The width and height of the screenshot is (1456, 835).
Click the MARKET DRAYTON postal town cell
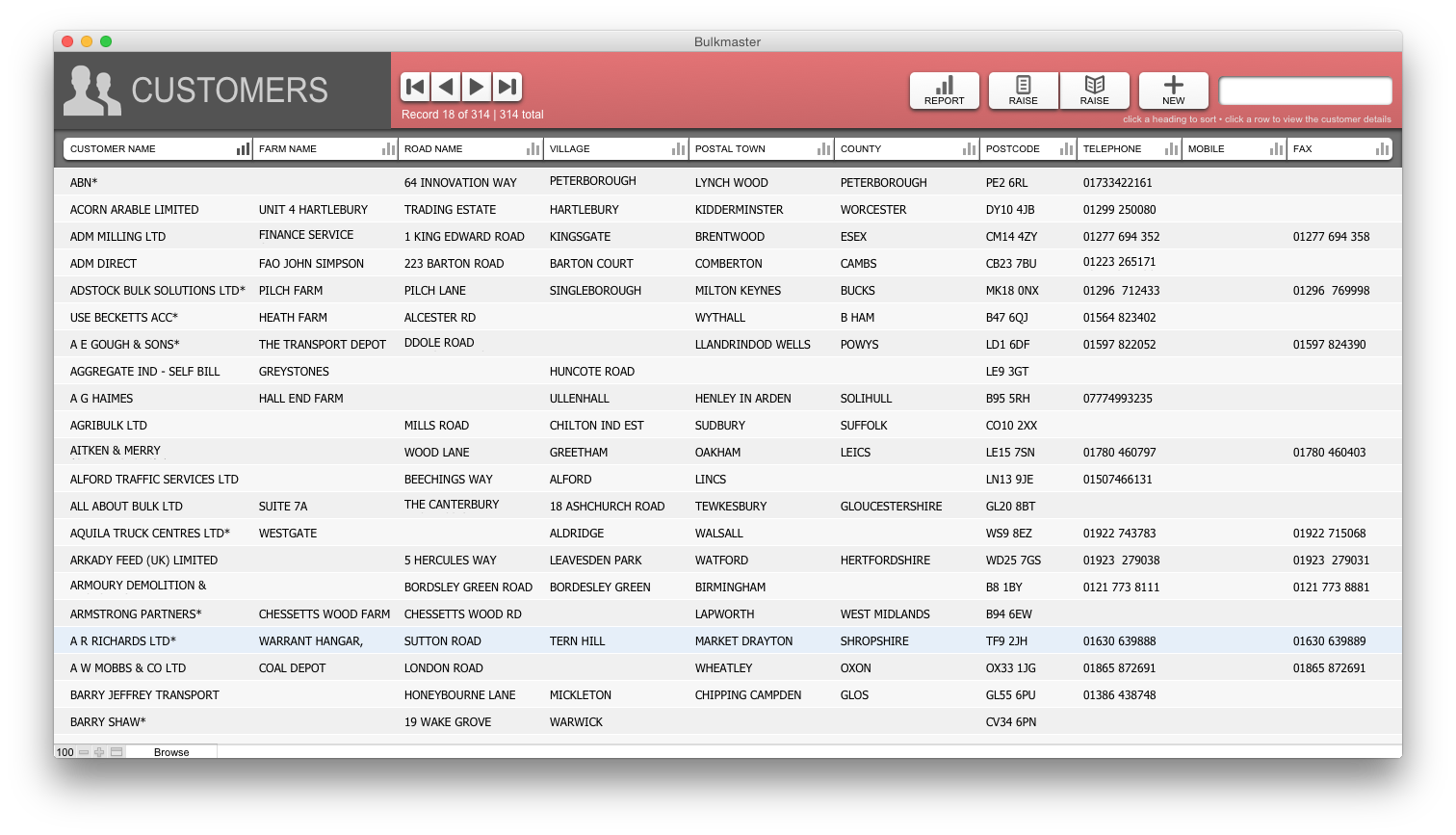[x=743, y=640]
